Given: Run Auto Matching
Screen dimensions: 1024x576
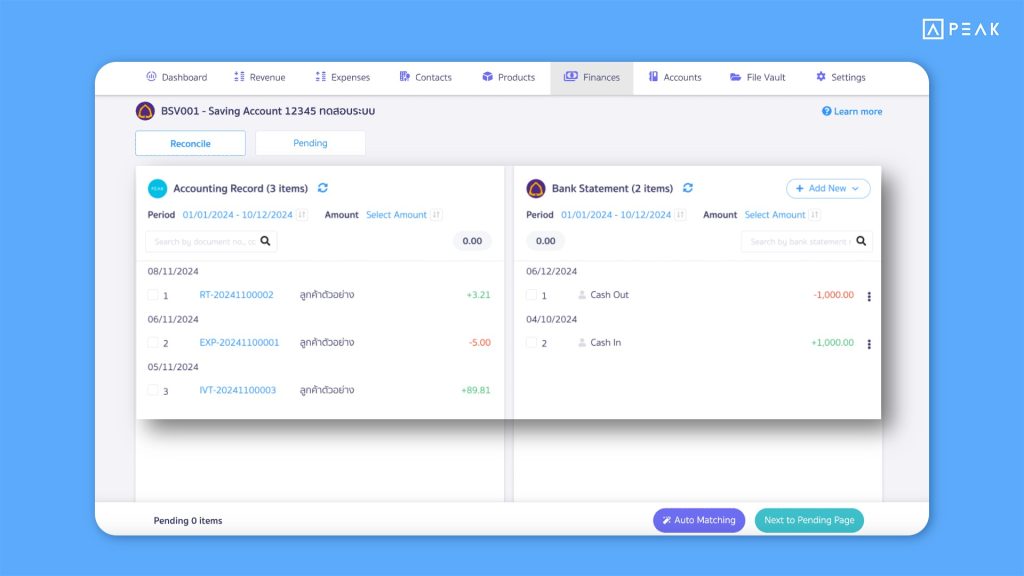Looking at the screenshot, I should (x=698, y=520).
